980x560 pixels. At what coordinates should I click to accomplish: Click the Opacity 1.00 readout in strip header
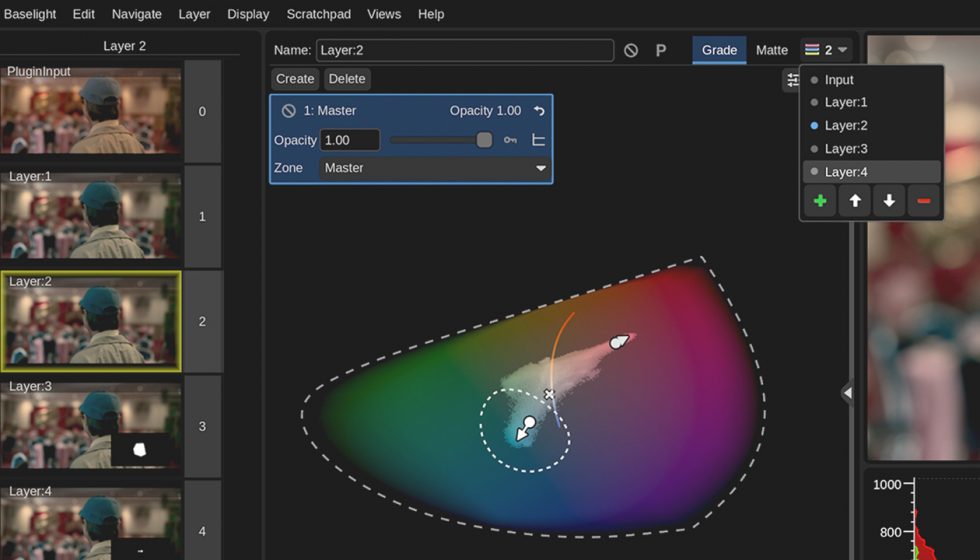click(x=485, y=111)
